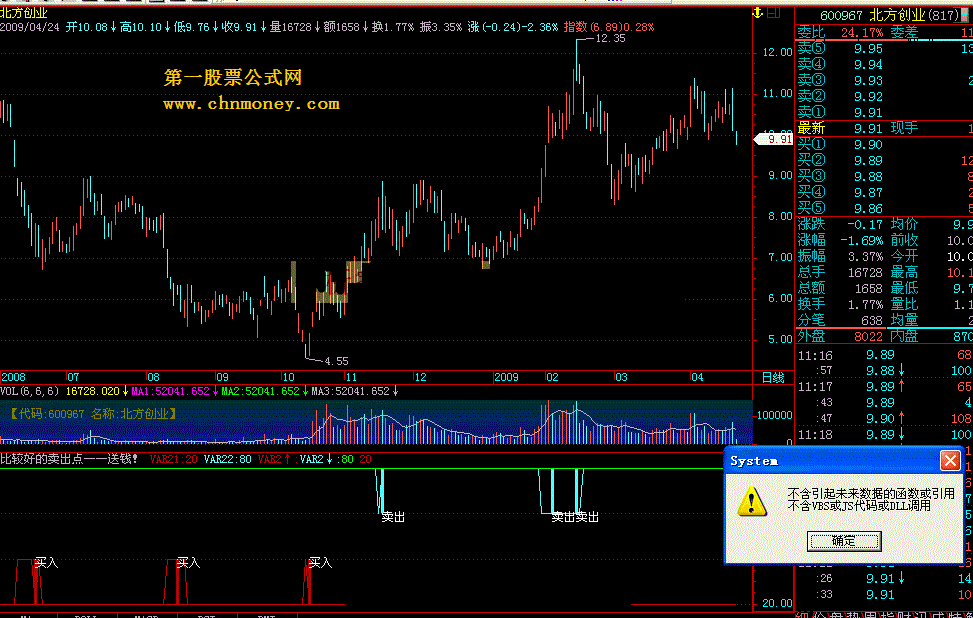The height and width of the screenshot is (618, 973).
Task: Click the 分笔 638 row
Action: pyautogui.click(x=840, y=321)
